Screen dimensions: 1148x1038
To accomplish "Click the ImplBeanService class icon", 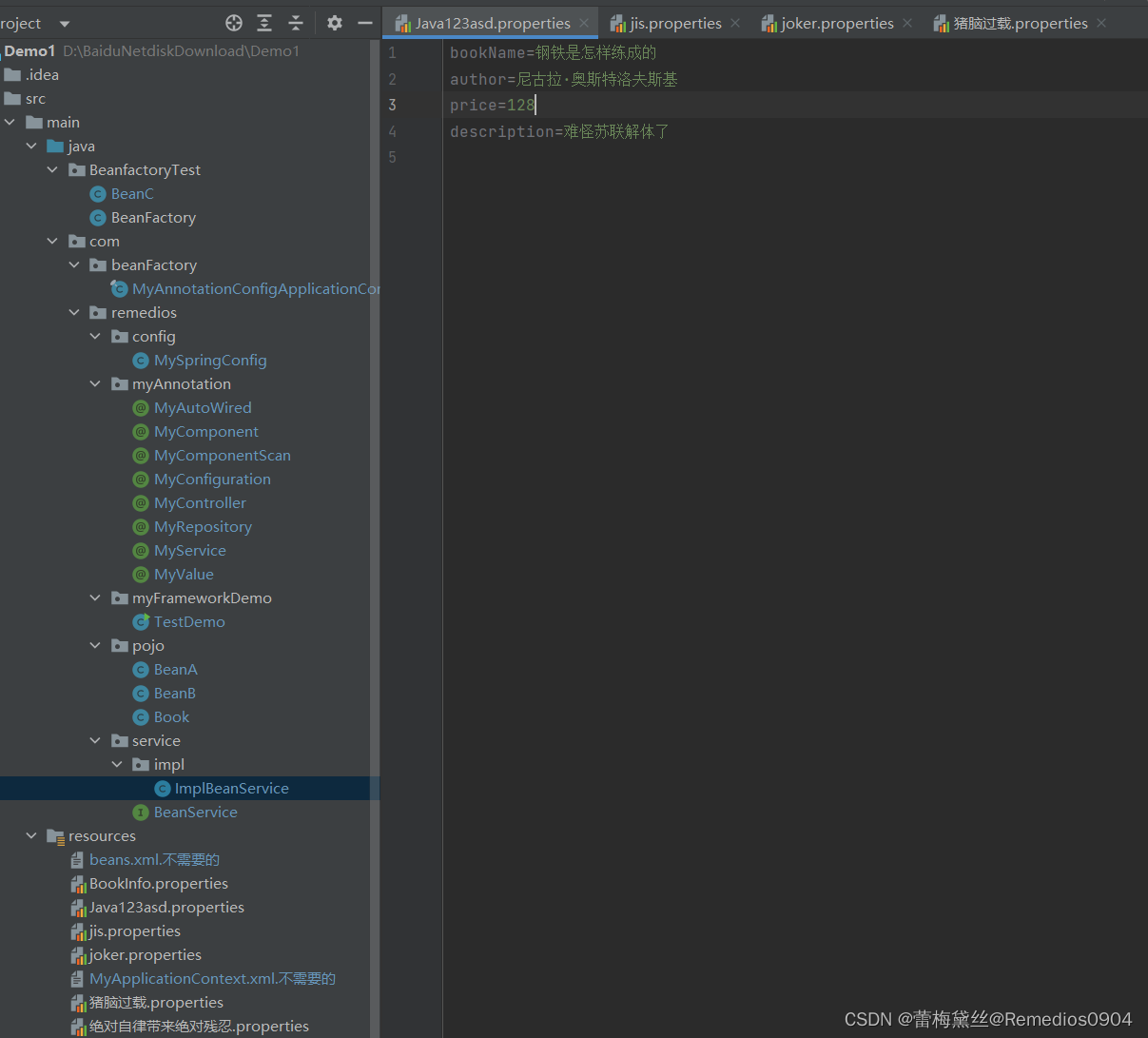I will click(162, 789).
